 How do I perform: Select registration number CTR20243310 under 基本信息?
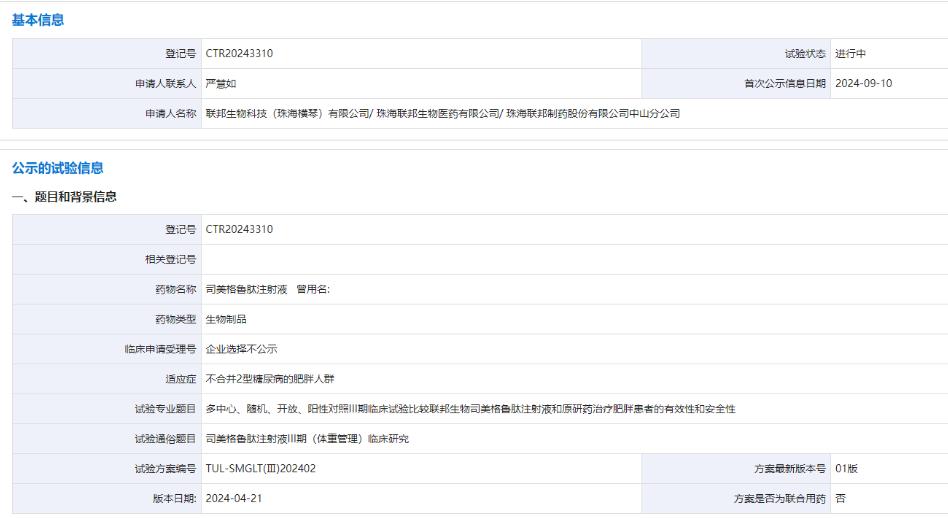click(x=239, y=54)
